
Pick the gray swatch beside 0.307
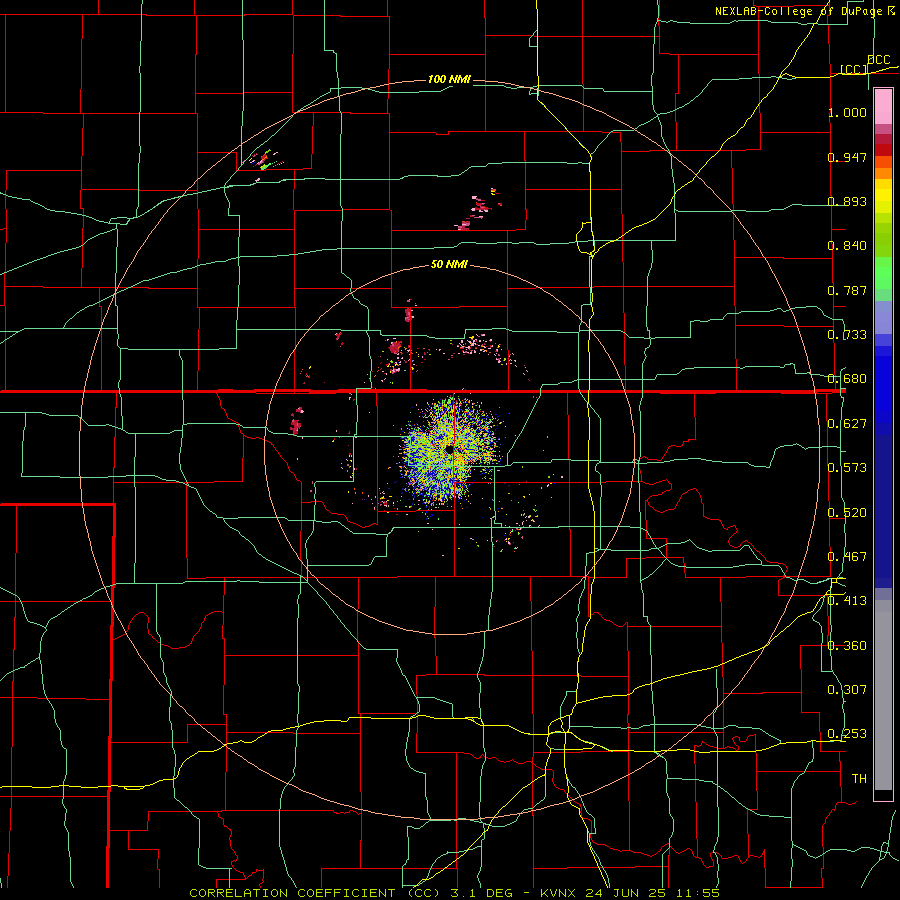[883, 695]
